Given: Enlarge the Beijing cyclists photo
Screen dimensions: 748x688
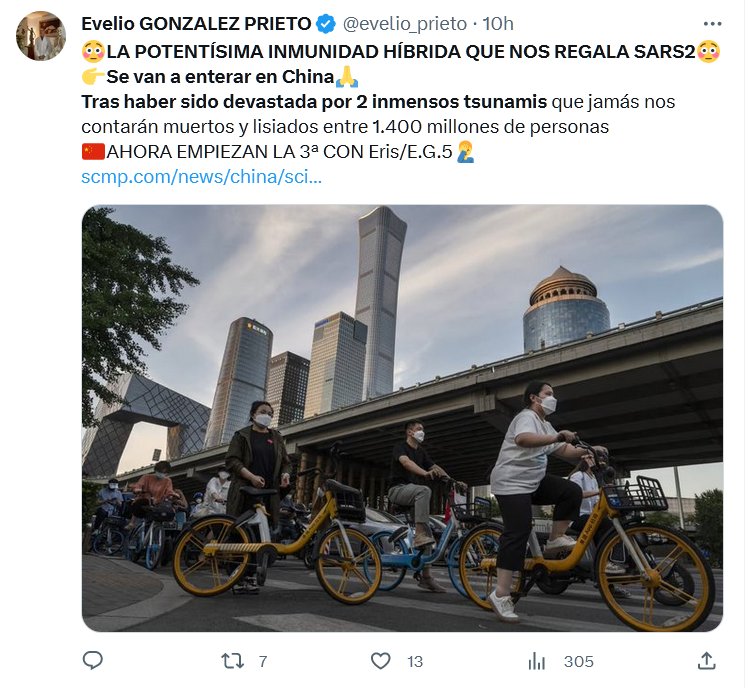Looking at the screenshot, I should tap(402, 418).
